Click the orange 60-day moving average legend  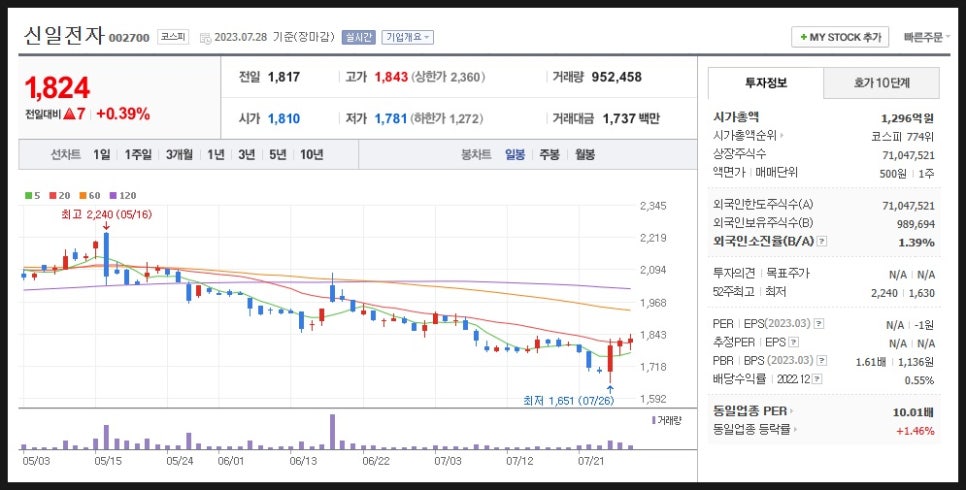tap(90, 195)
